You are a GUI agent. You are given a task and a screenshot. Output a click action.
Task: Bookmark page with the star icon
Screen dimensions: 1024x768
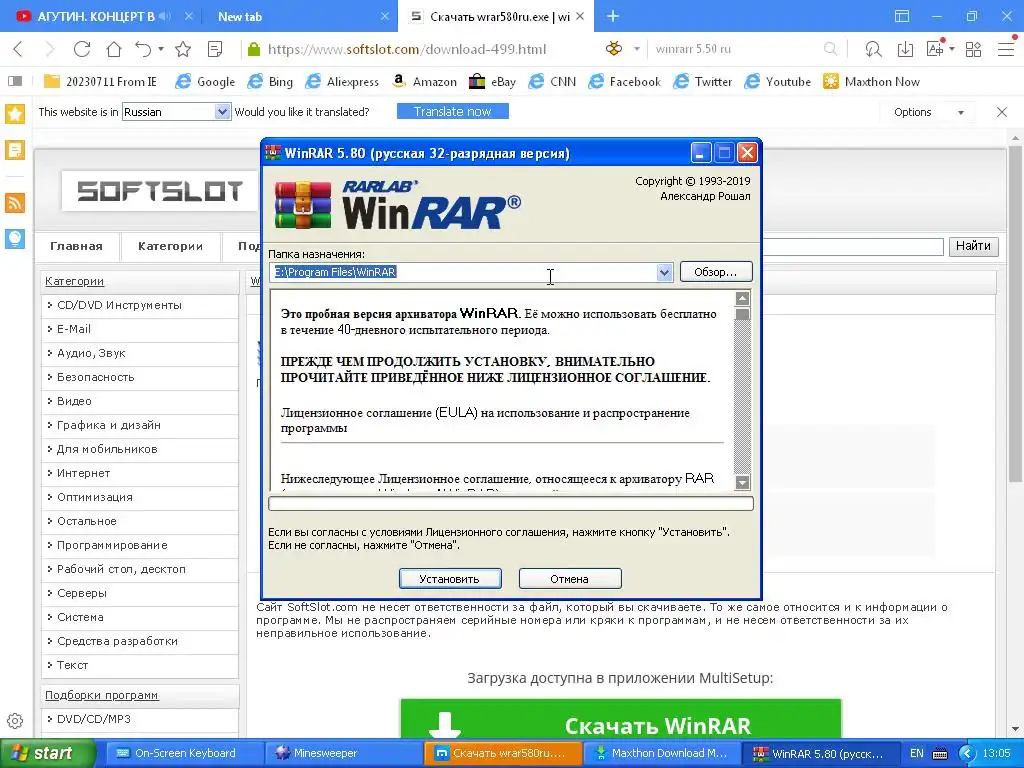184,49
